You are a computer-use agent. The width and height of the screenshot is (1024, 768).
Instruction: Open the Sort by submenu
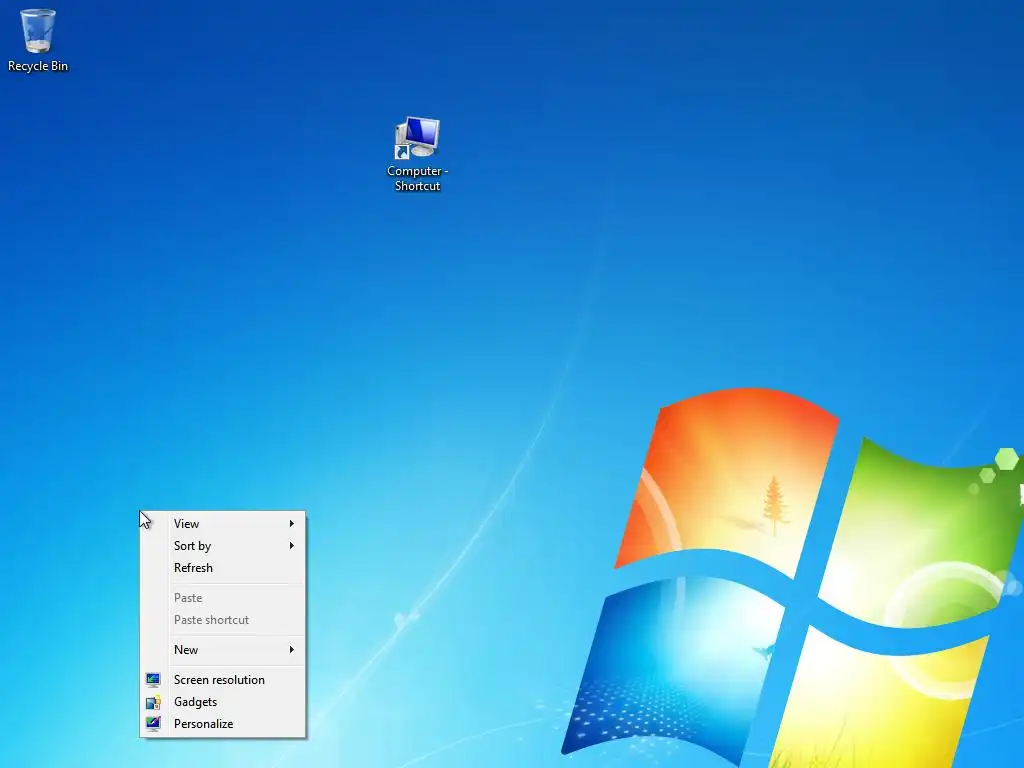pos(223,546)
